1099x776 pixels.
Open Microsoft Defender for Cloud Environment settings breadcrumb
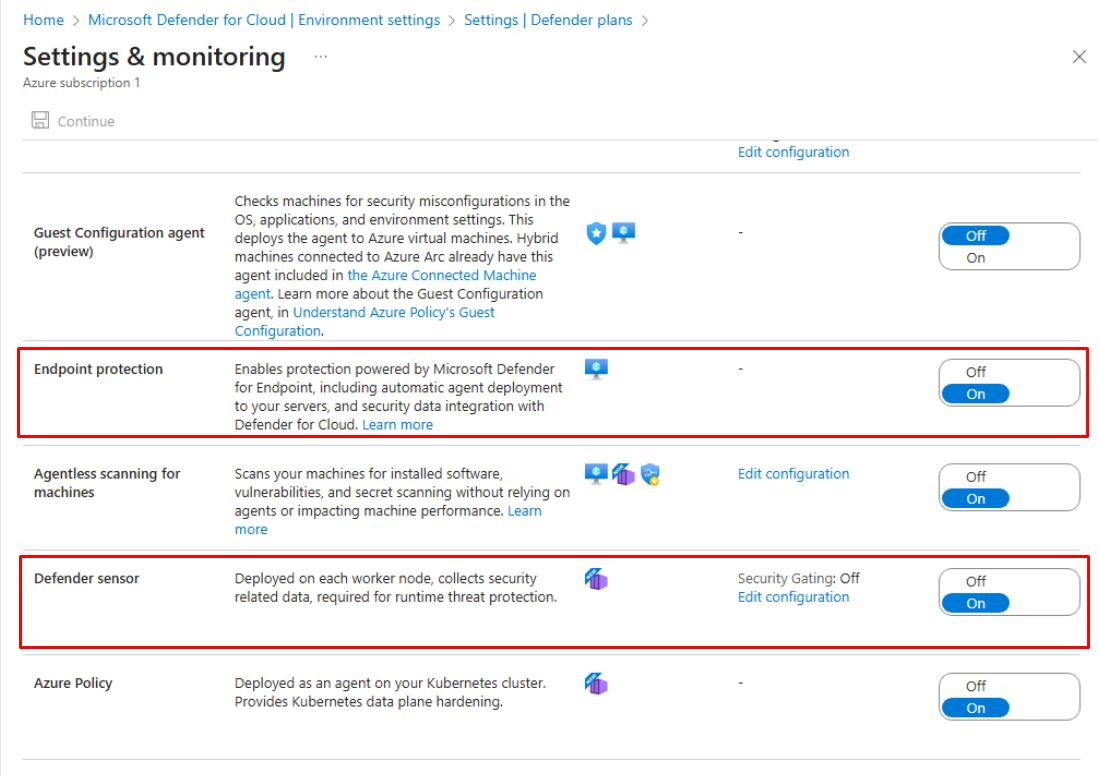click(x=264, y=20)
